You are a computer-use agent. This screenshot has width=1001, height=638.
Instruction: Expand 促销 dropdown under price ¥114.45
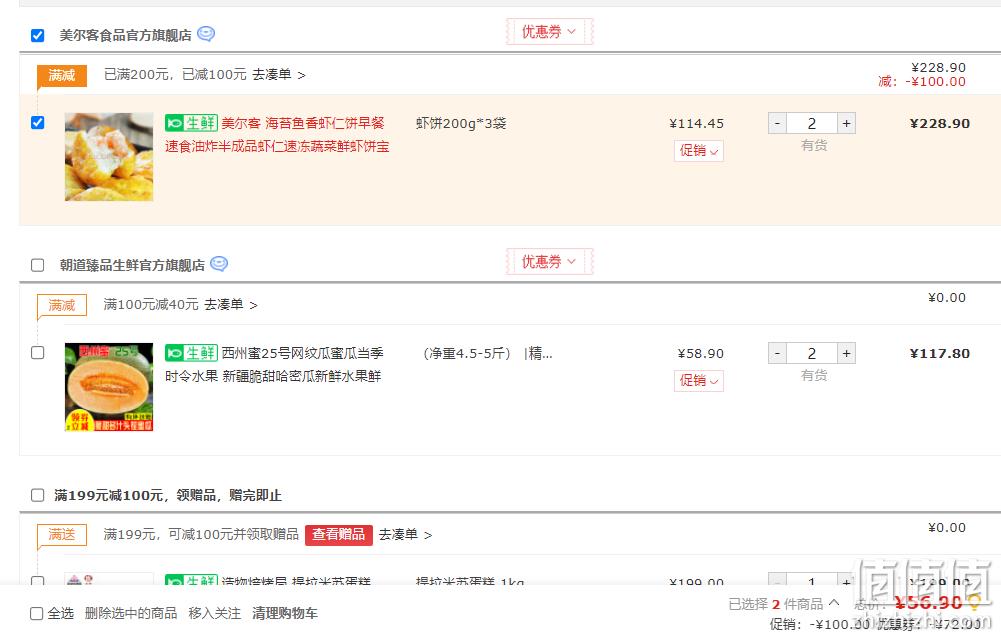click(698, 151)
